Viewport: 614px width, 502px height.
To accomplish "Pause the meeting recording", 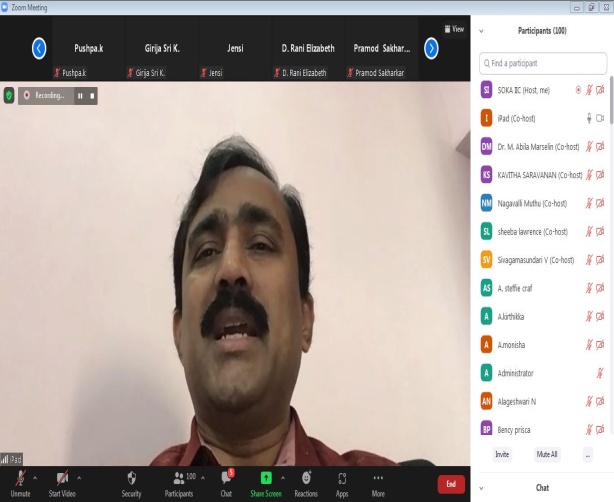I will click(80, 96).
